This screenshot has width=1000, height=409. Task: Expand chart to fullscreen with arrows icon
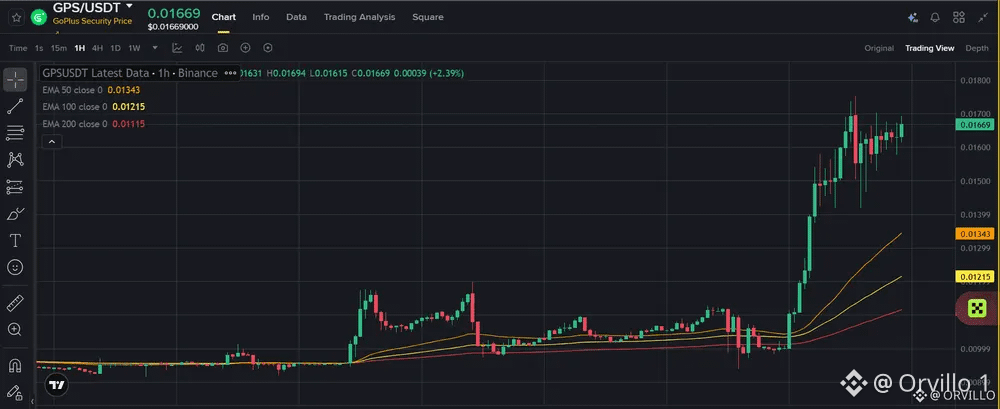(982, 18)
